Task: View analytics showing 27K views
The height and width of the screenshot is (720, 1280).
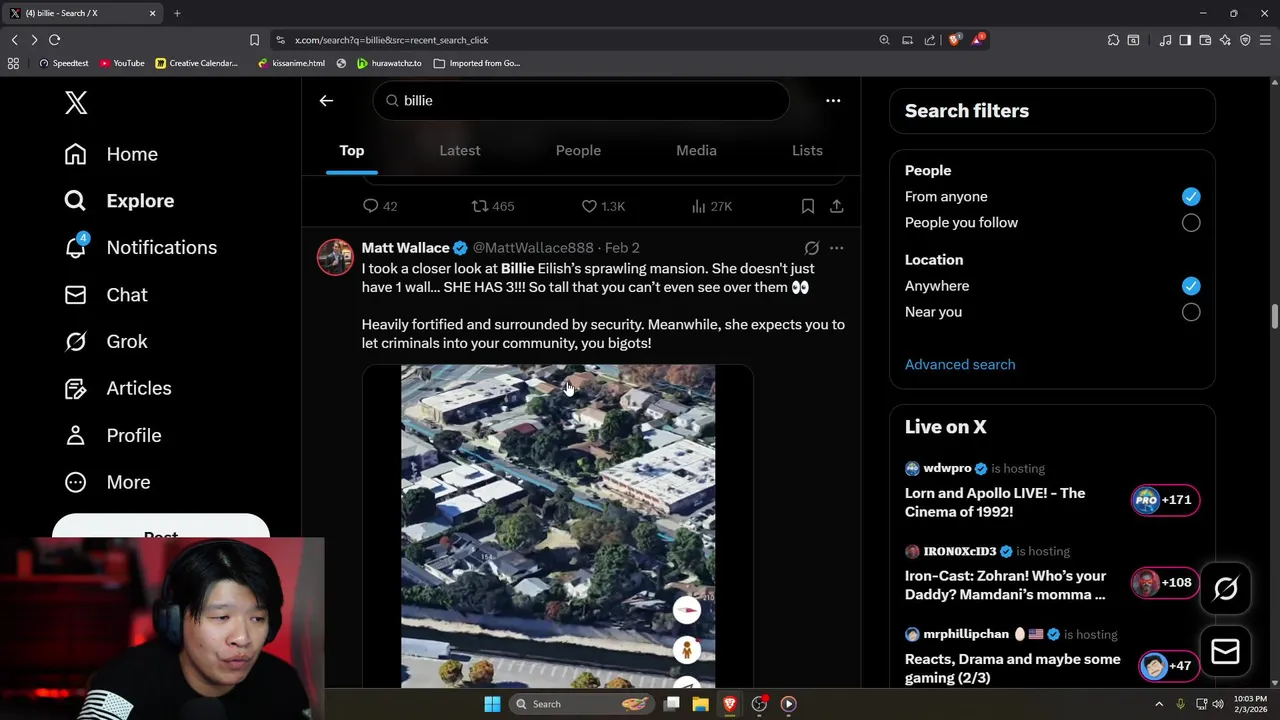Action: pyautogui.click(x=712, y=206)
